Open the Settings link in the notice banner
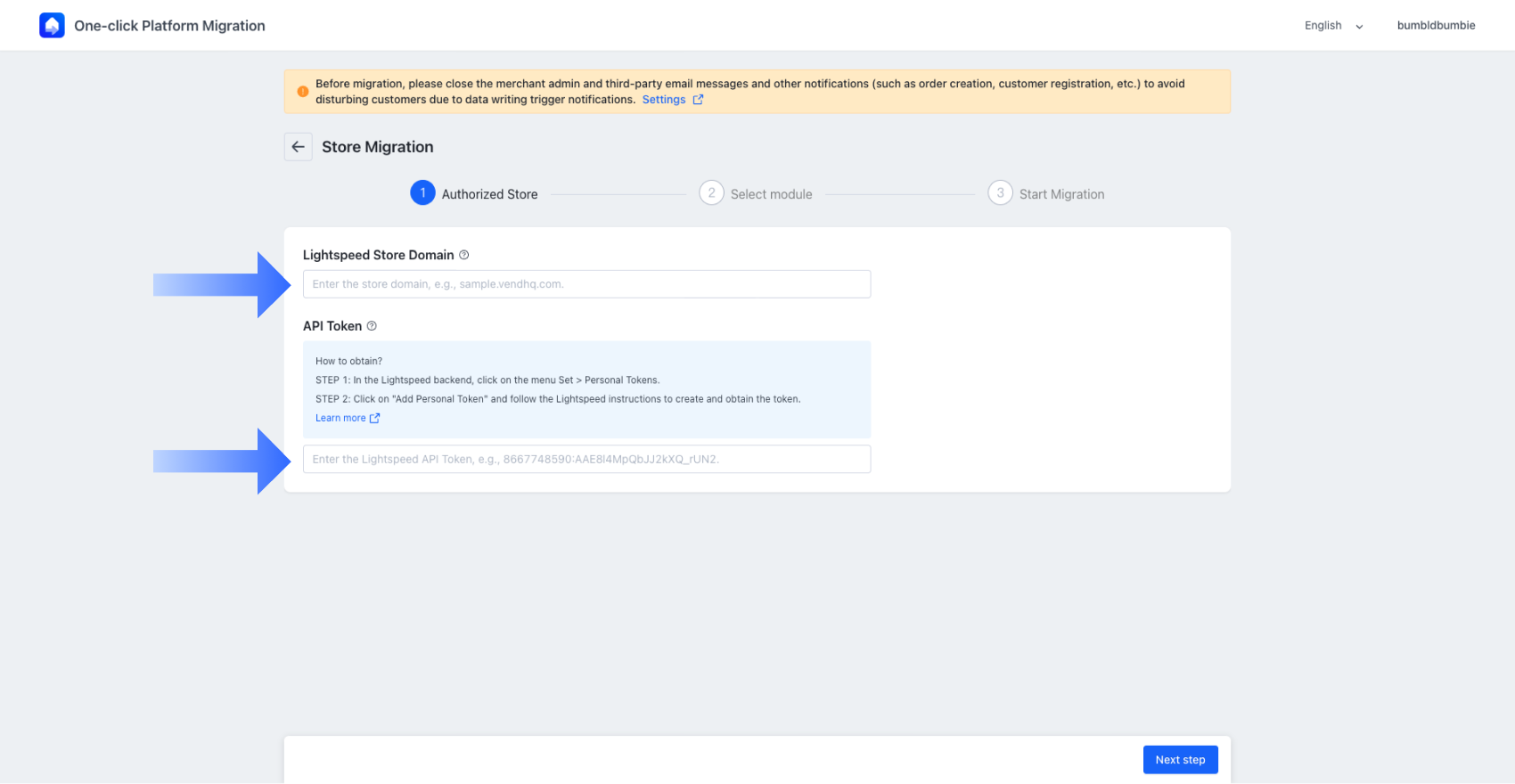The height and width of the screenshot is (784, 1515). (x=664, y=100)
